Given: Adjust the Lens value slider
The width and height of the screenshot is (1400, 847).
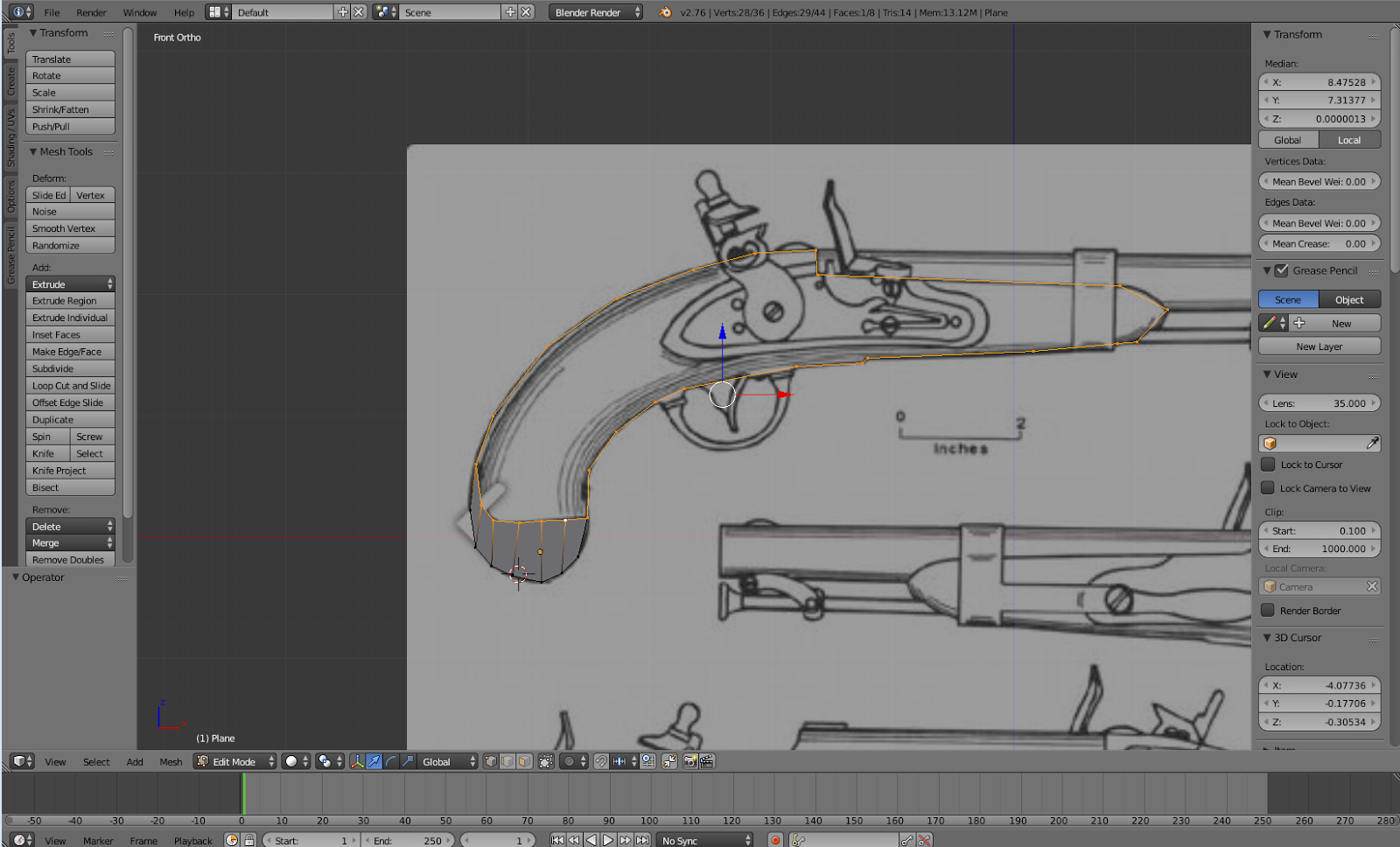Looking at the screenshot, I should (1319, 402).
